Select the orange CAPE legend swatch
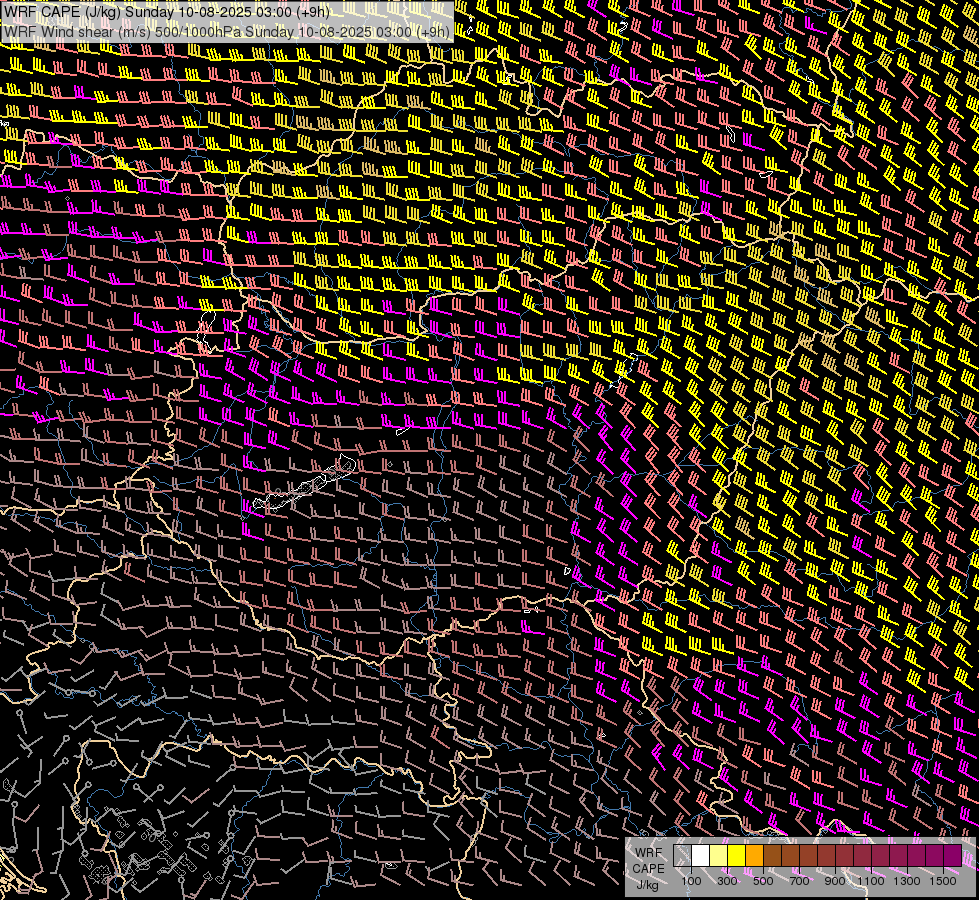This screenshot has height=900, width=979. click(754, 855)
